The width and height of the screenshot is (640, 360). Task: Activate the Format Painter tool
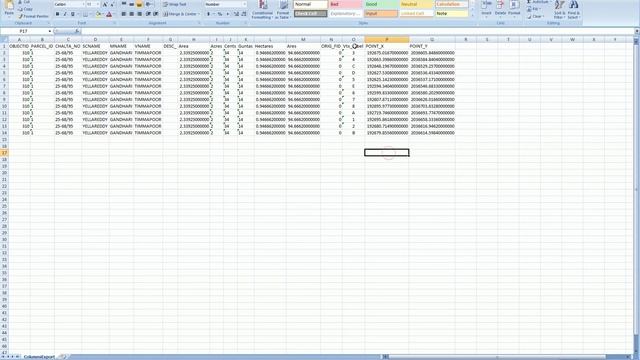pos(33,16)
